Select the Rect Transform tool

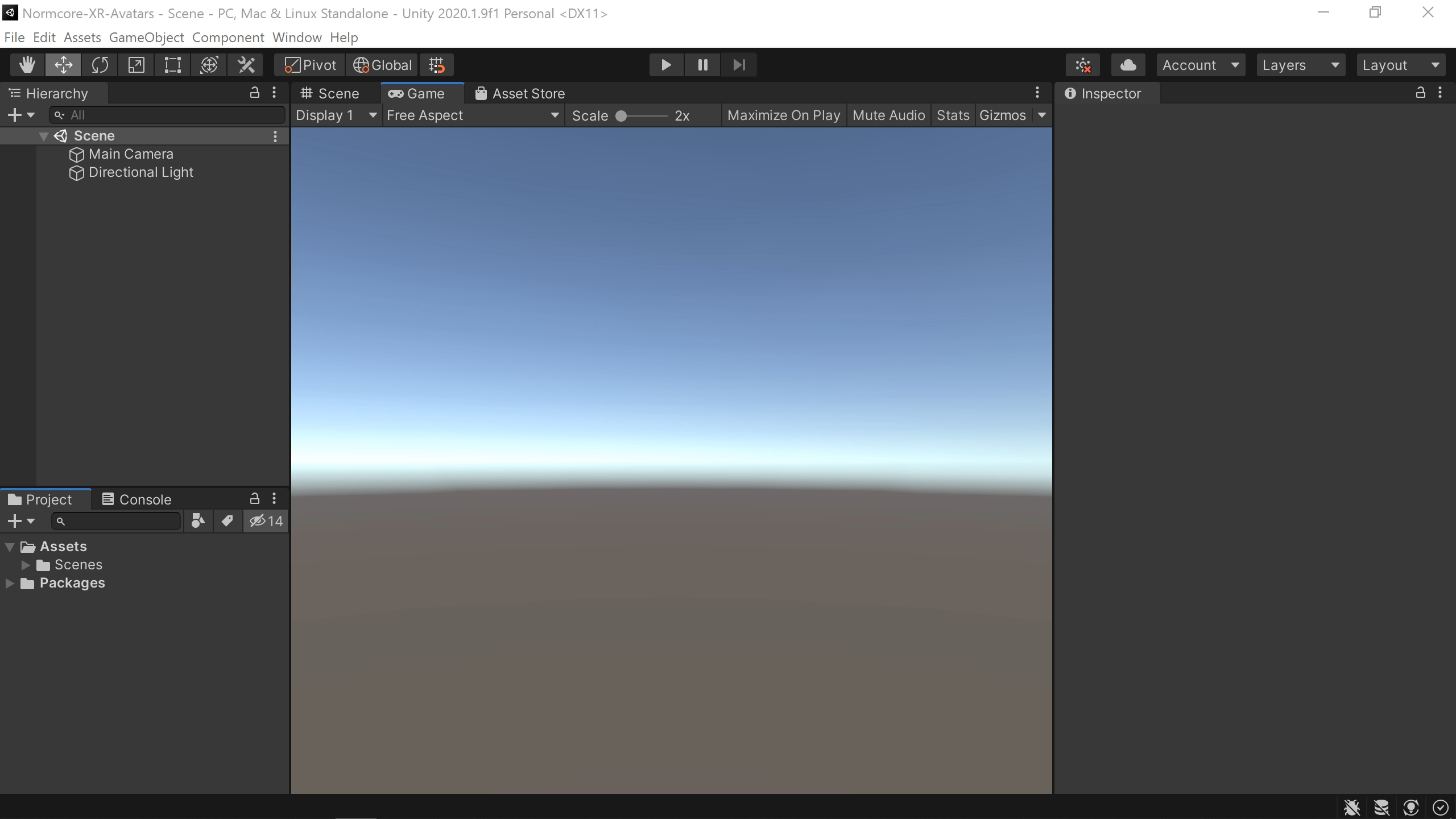click(172, 64)
